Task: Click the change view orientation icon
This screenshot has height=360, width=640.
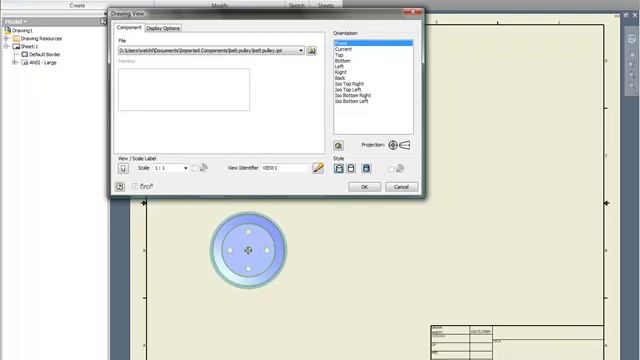Action: click(x=338, y=145)
